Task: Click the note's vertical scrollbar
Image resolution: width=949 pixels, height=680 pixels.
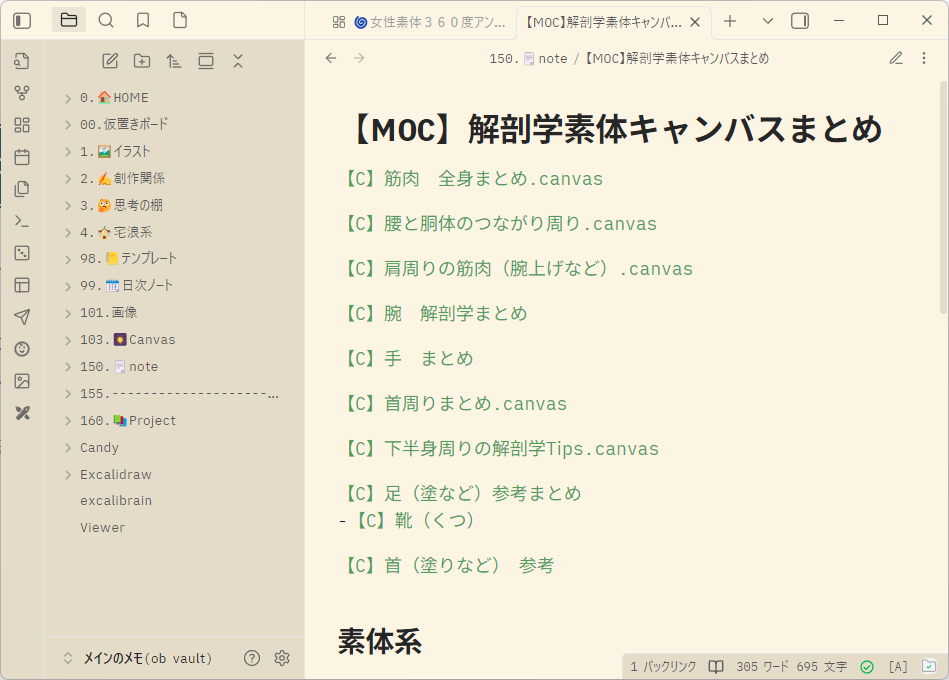Action: coord(943,200)
